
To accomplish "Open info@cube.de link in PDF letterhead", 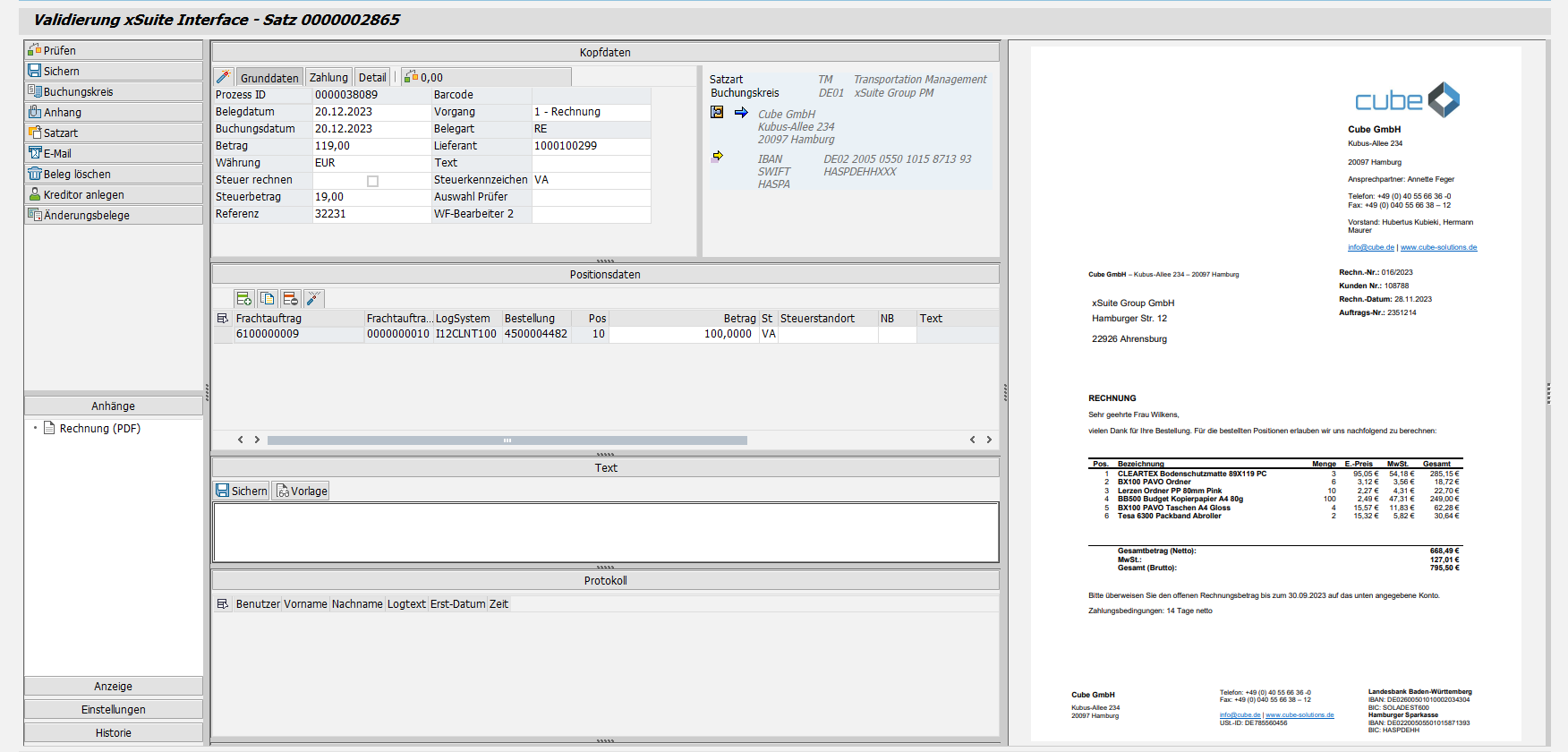I will pos(1371,247).
